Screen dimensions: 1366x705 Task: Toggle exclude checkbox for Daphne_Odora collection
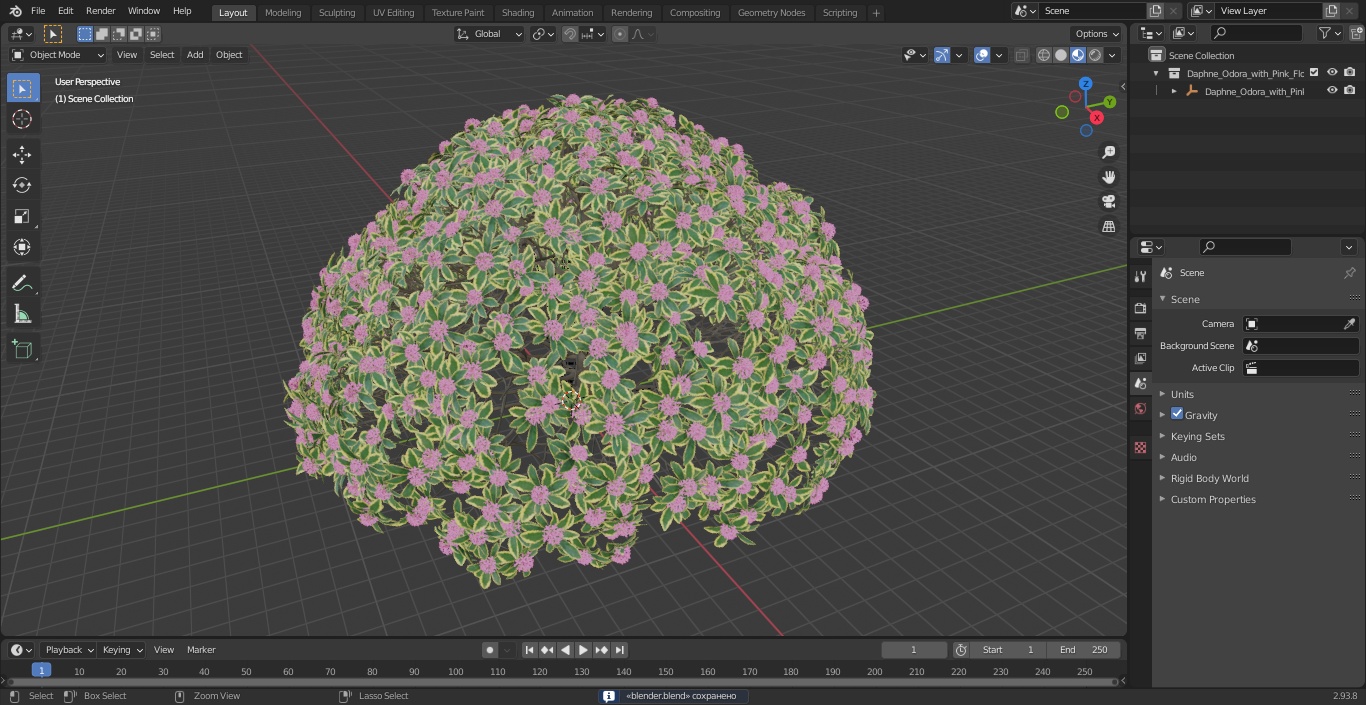pyautogui.click(x=1314, y=73)
